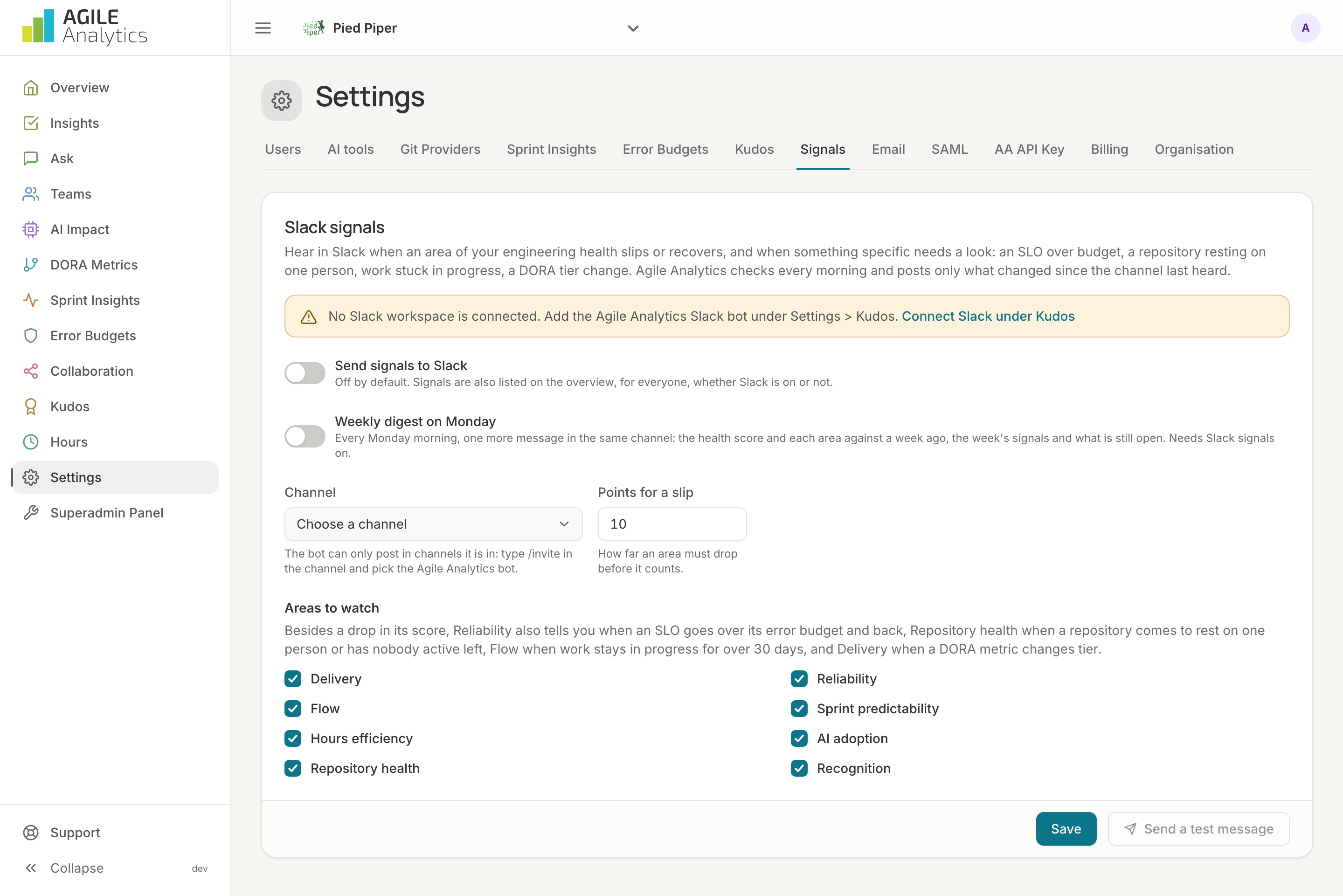Viewport: 1343px width, 896px height.
Task: Open the Billing tab
Action: tap(1109, 149)
